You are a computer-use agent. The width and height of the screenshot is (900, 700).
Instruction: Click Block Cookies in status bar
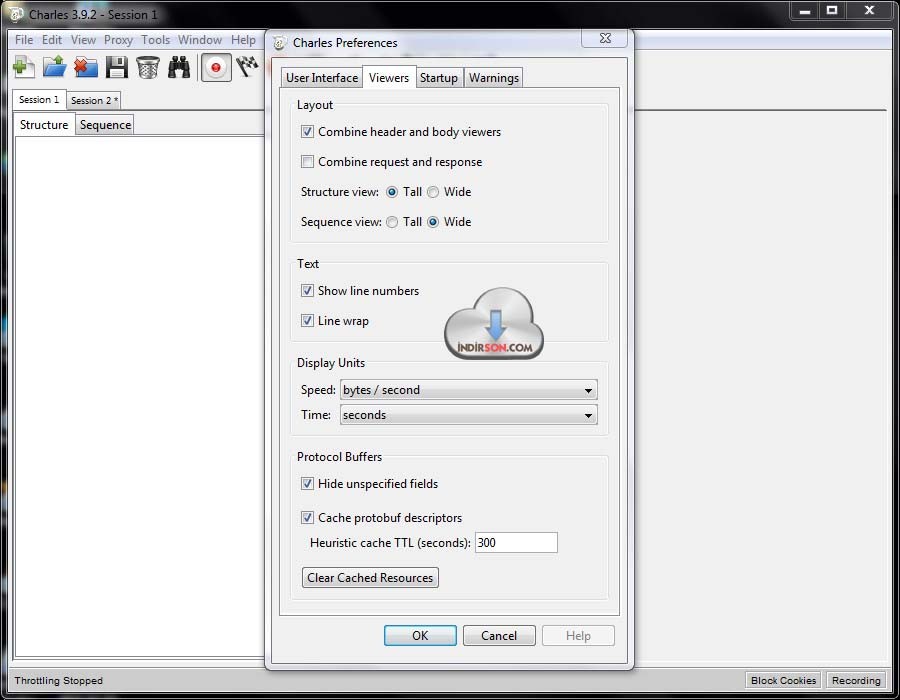[783, 680]
